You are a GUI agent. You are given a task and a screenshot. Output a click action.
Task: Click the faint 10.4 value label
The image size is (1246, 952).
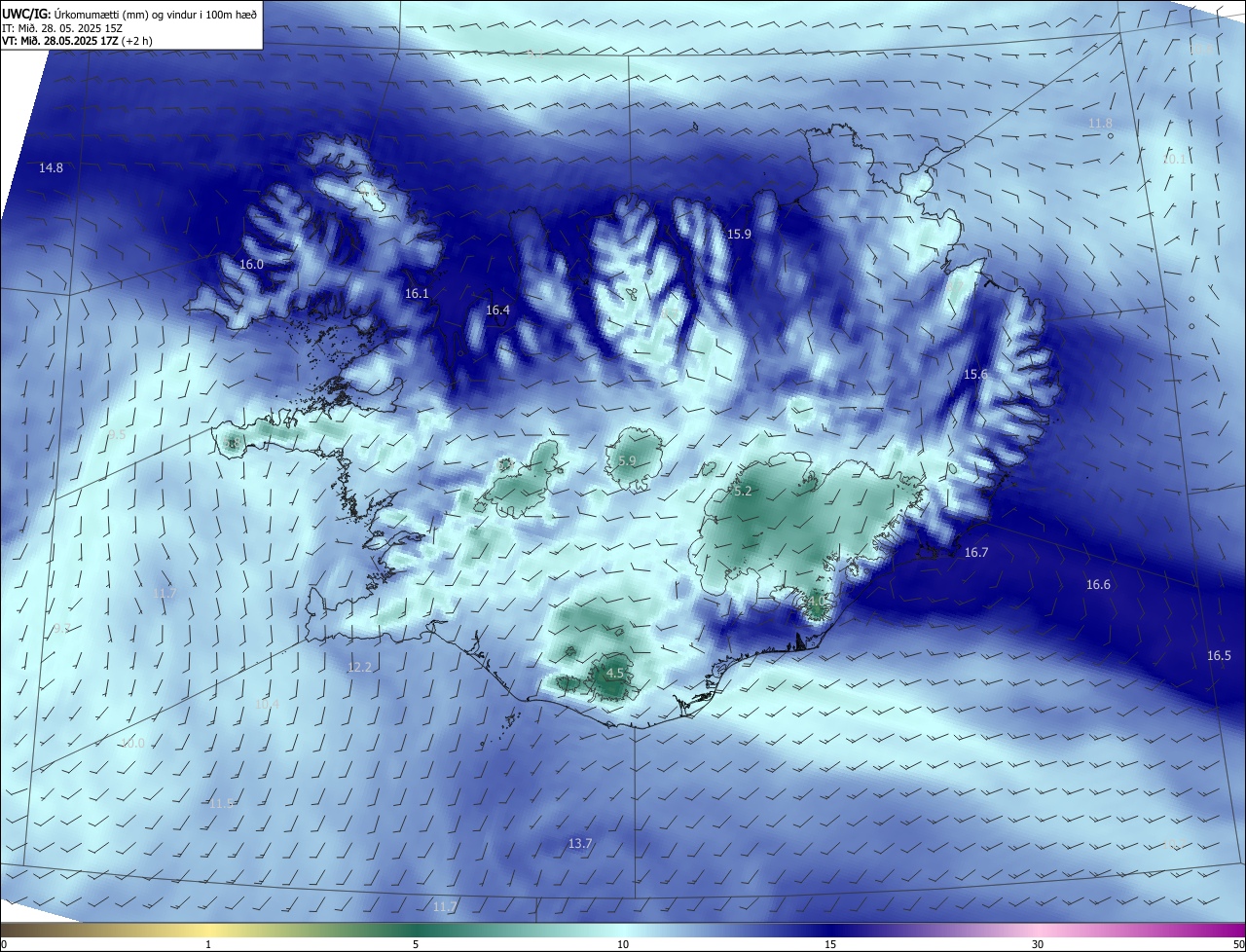click(x=267, y=705)
